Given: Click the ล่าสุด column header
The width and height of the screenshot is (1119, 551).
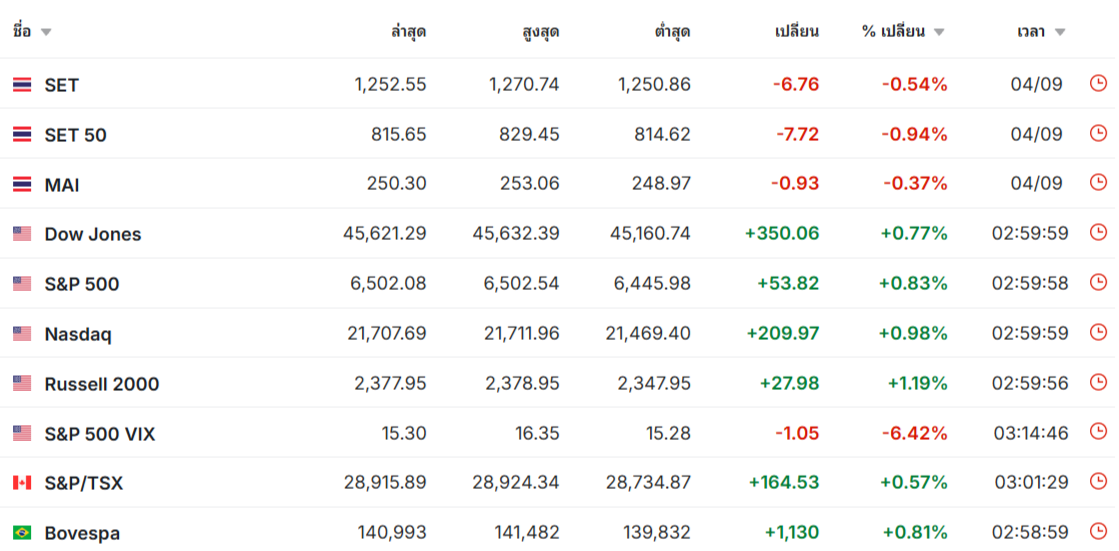Looking at the screenshot, I should (408, 31).
